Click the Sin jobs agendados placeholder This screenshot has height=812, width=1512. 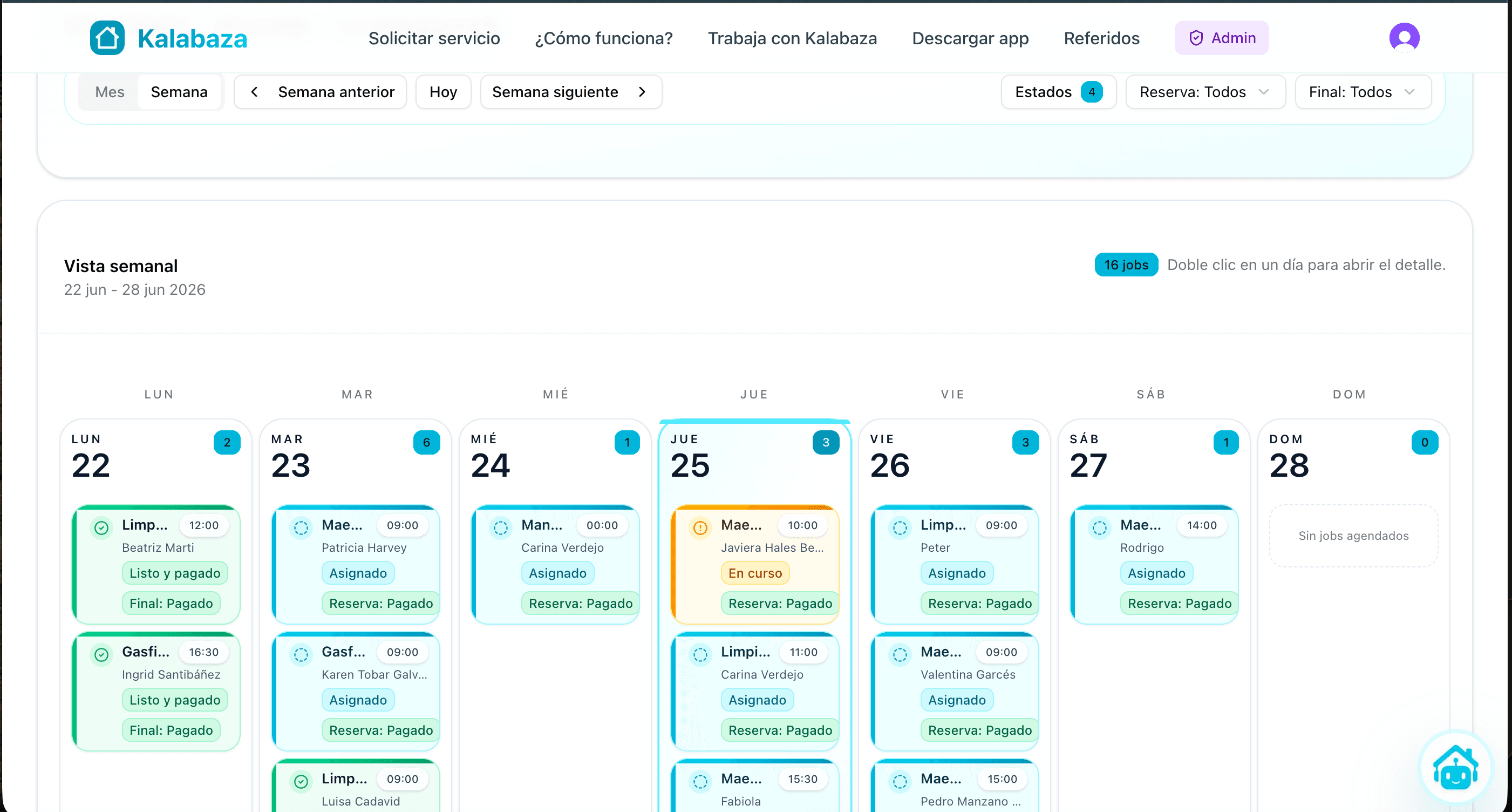(x=1353, y=536)
